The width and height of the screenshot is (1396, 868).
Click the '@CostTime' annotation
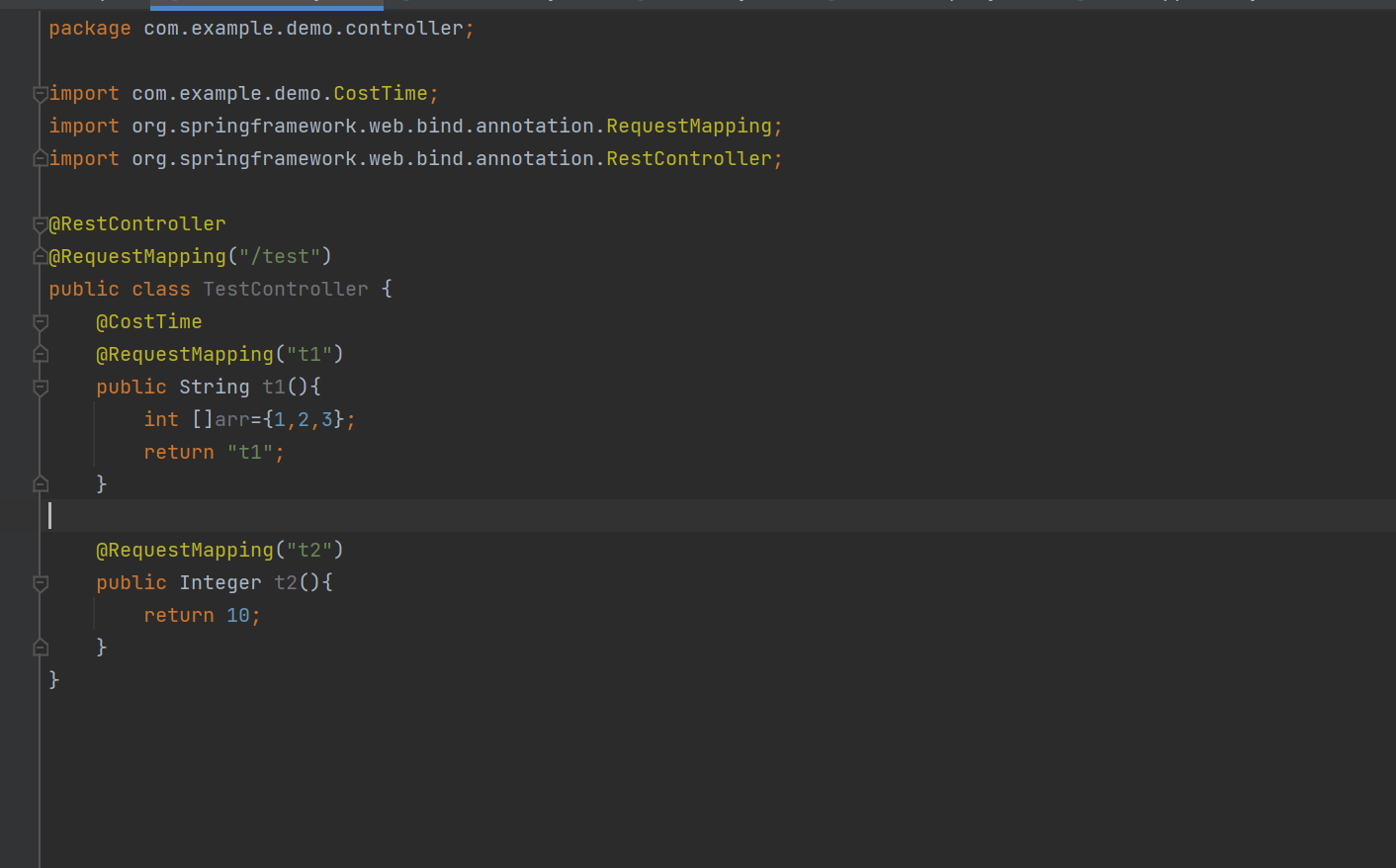pyautogui.click(x=149, y=321)
